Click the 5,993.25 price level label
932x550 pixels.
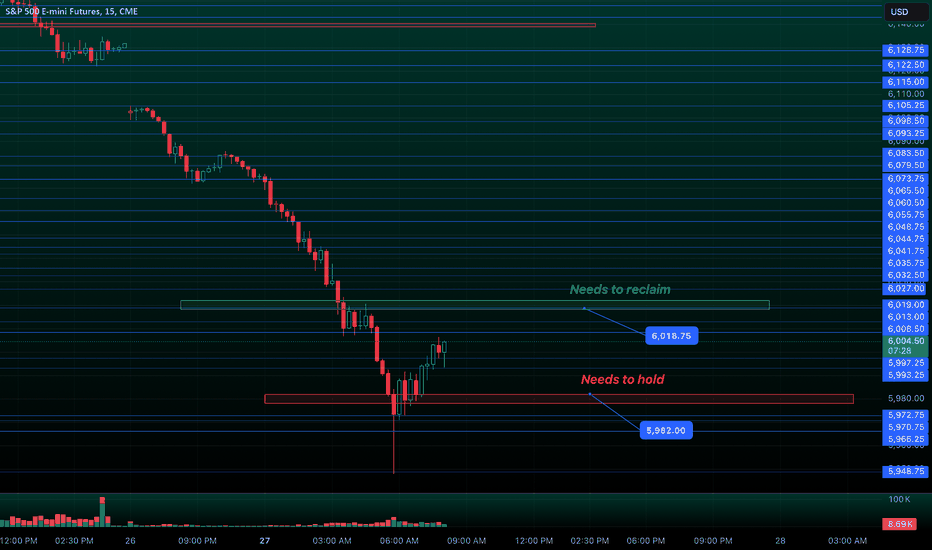pos(906,375)
